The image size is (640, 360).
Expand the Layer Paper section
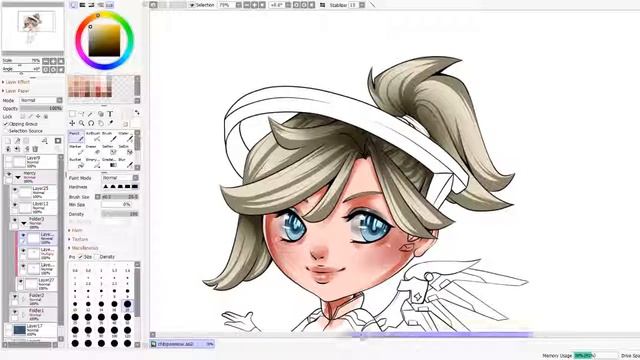coord(16,91)
